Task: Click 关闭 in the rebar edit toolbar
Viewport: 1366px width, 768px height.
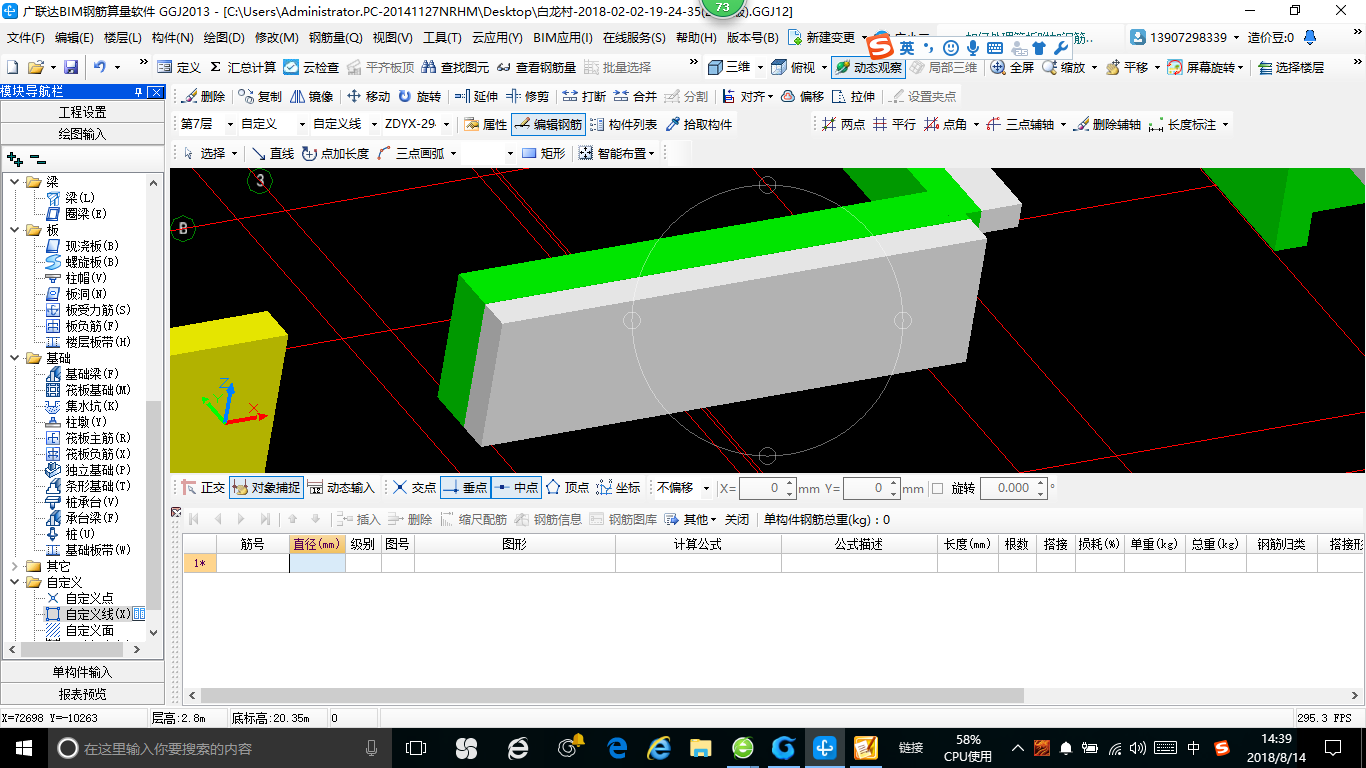Action: point(737,520)
